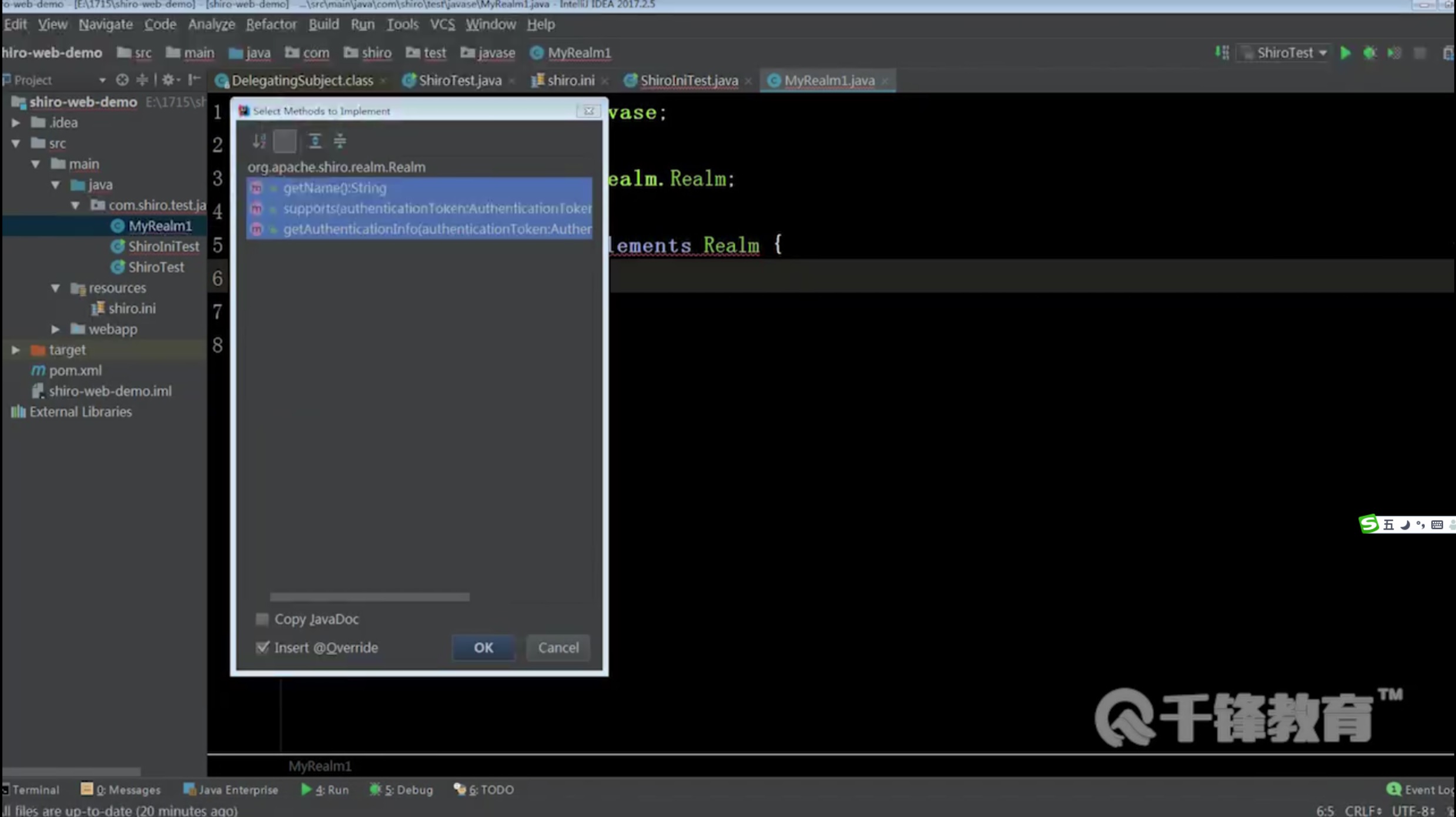
Task: Open the Java Enterprise tool window
Action: click(230, 790)
